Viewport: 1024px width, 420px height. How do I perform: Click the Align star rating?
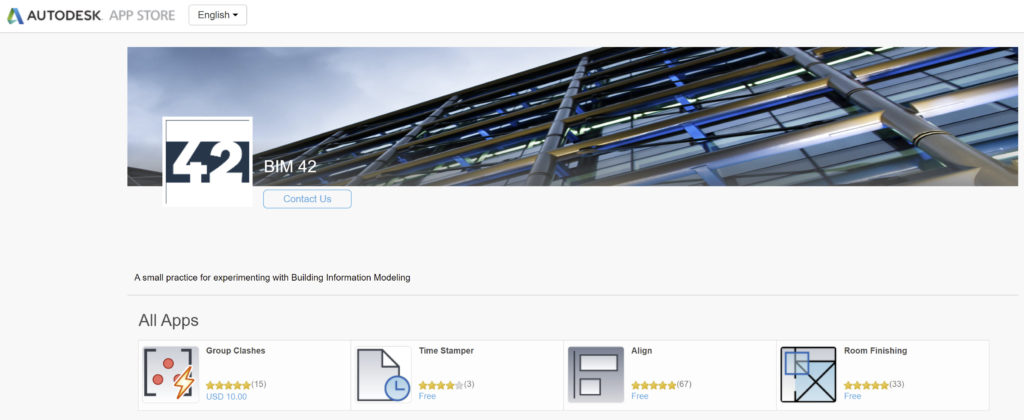pos(654,385)
